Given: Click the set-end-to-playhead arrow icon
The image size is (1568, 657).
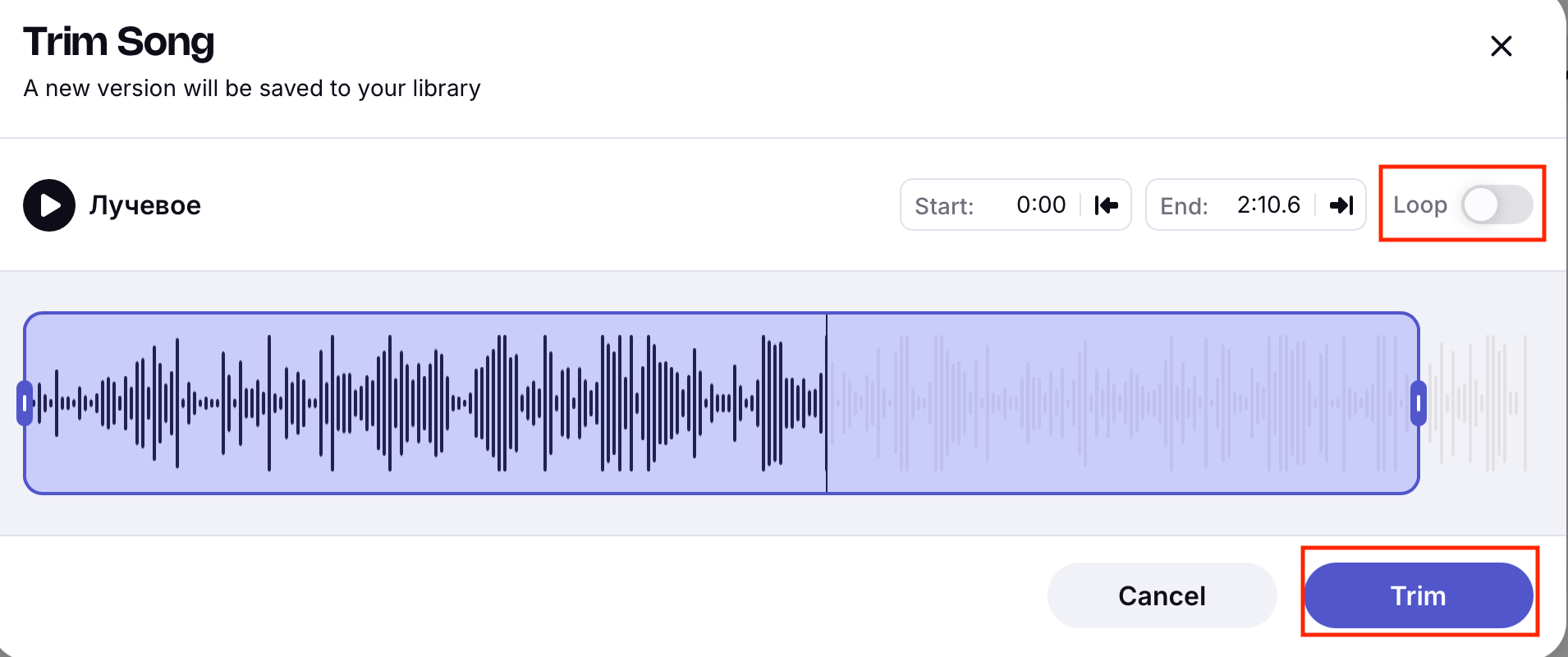Looking at the screenshot, I should click(x=1341, y=205).
